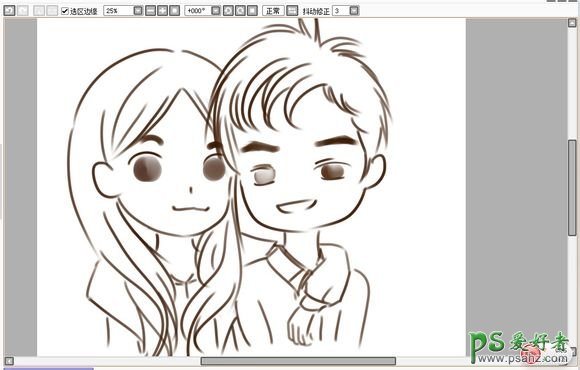Click the undo arrow icon
The image size is (580, 370).
click(x=9, y=10)
